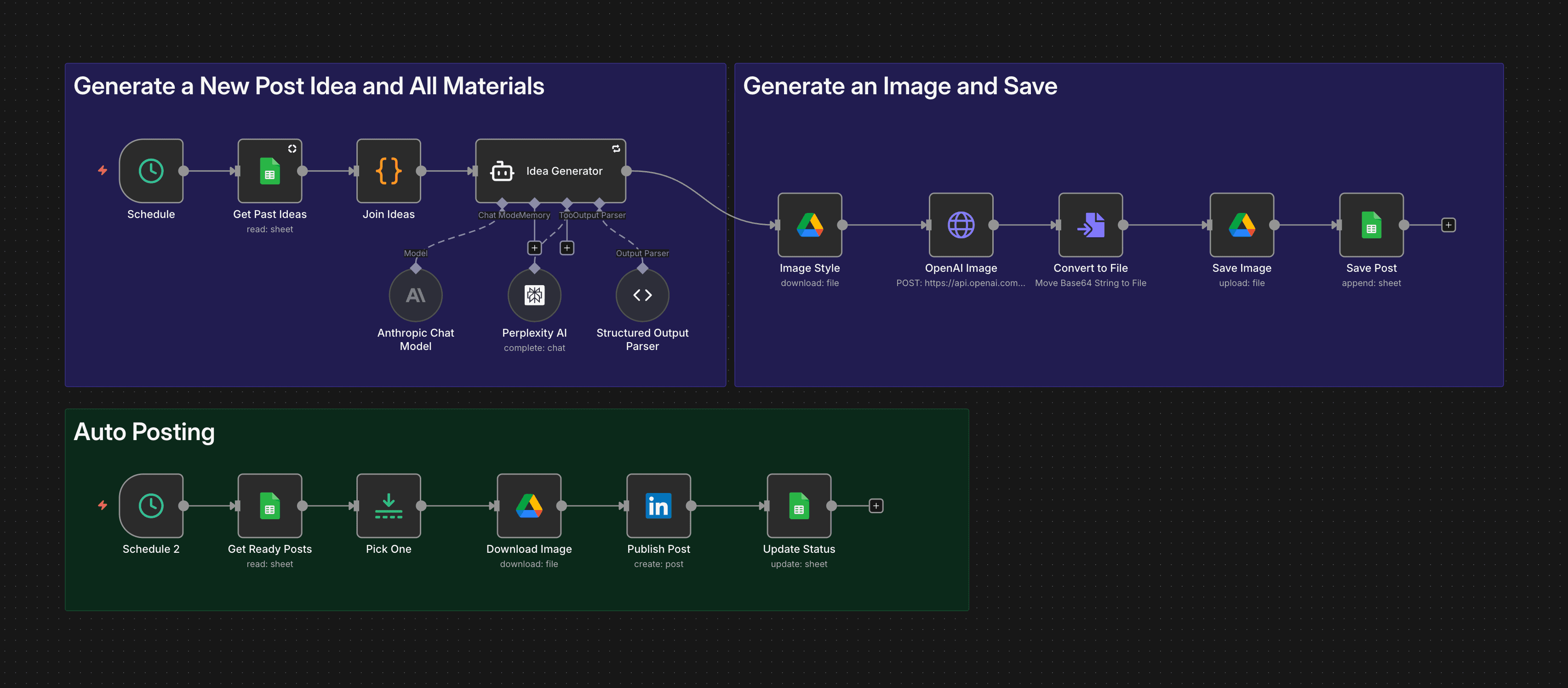The image size is (1568, 688).
Task: Select the Publish Post LinkedIn node
Action: tap(658, 505)
